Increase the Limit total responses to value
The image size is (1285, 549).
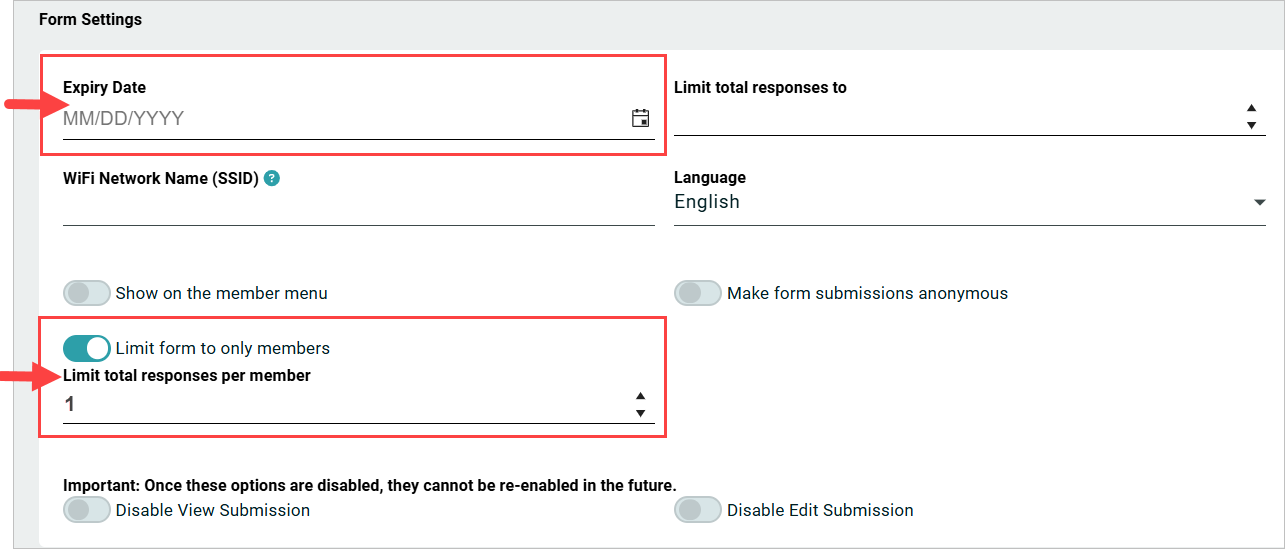coord(1251,108)
